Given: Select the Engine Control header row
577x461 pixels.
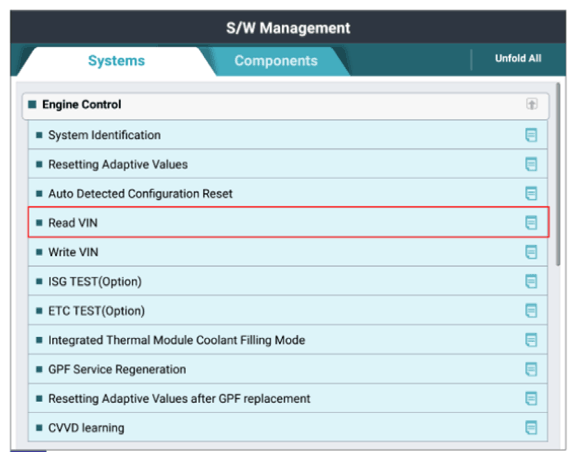Looking at the screenshot, I should (x=286, y=106).
